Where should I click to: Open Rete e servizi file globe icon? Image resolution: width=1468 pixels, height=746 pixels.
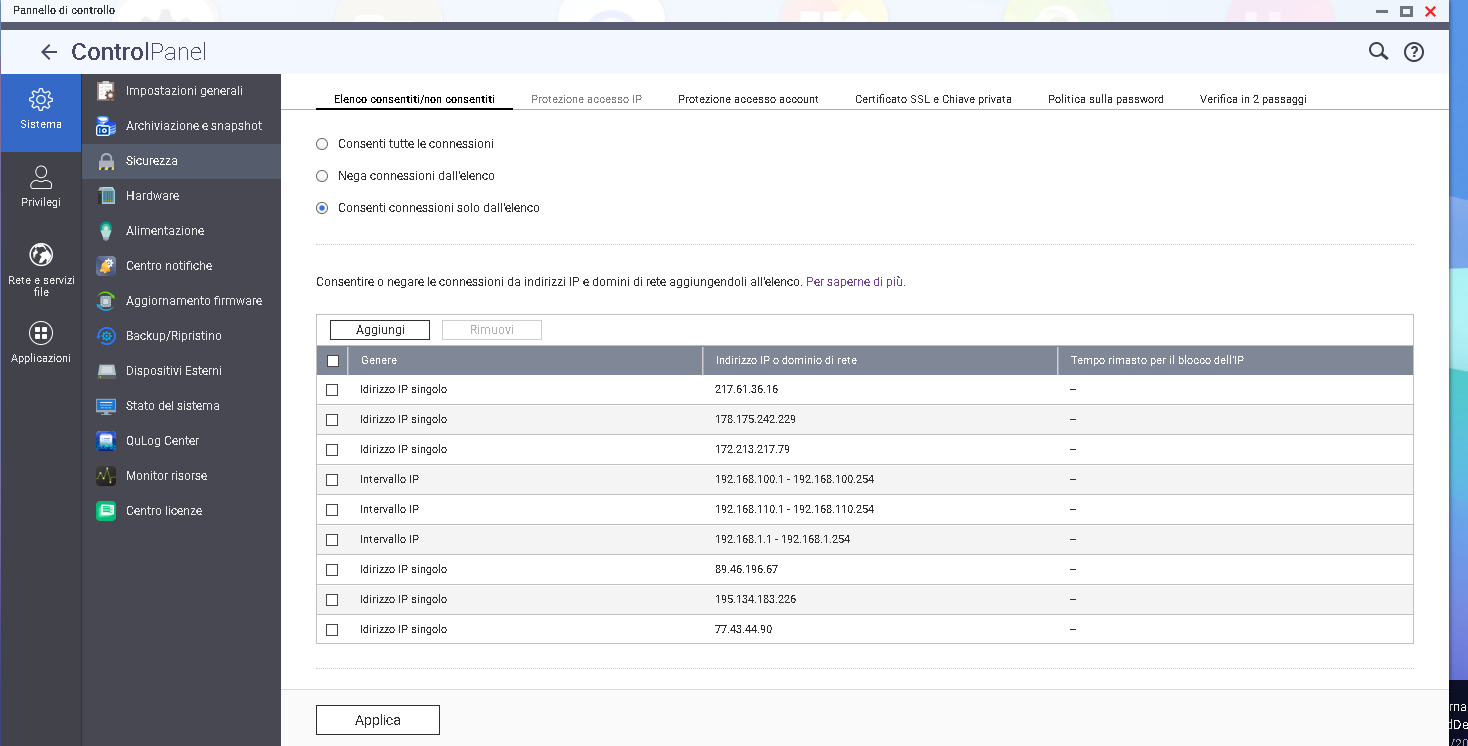point(41,255)
